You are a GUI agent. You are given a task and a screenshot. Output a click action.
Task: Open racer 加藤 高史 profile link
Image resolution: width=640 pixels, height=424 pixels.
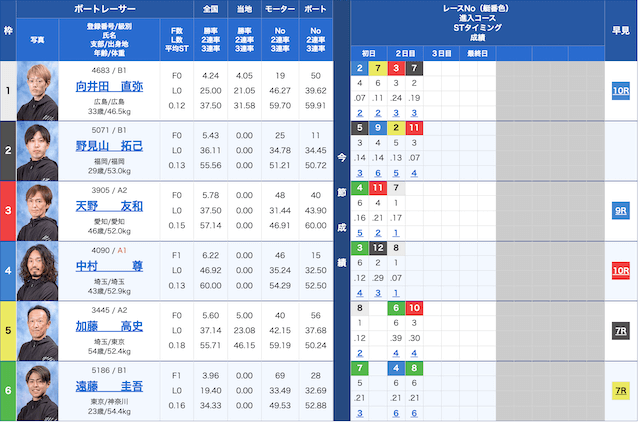(109, 326)
